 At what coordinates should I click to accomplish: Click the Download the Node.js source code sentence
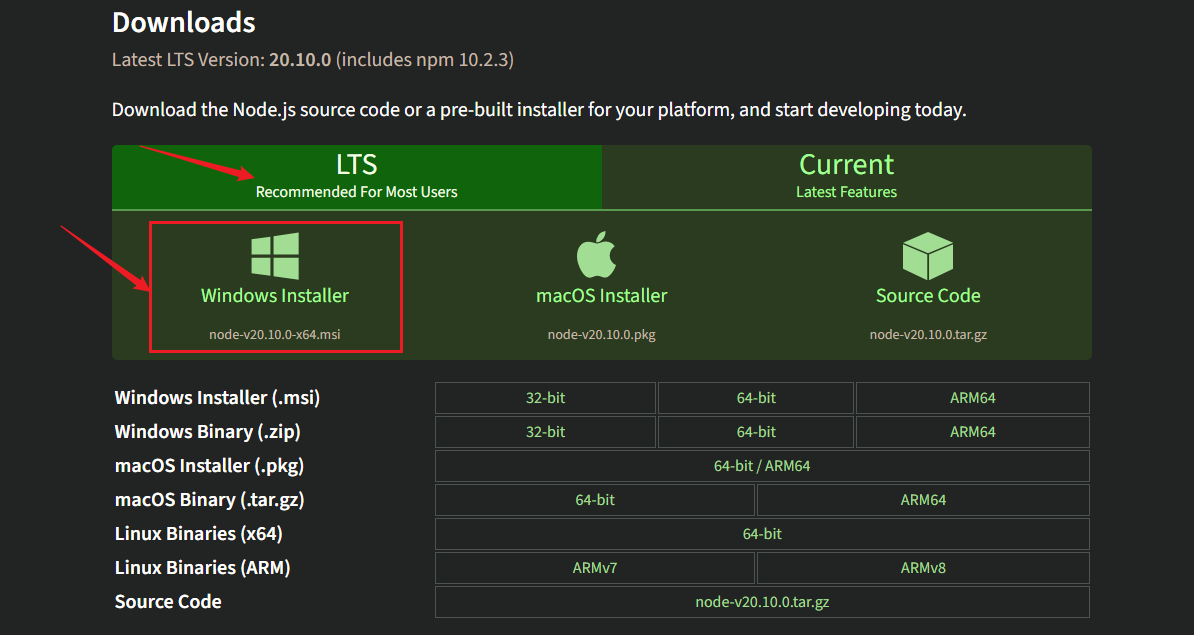click(538, 110)
